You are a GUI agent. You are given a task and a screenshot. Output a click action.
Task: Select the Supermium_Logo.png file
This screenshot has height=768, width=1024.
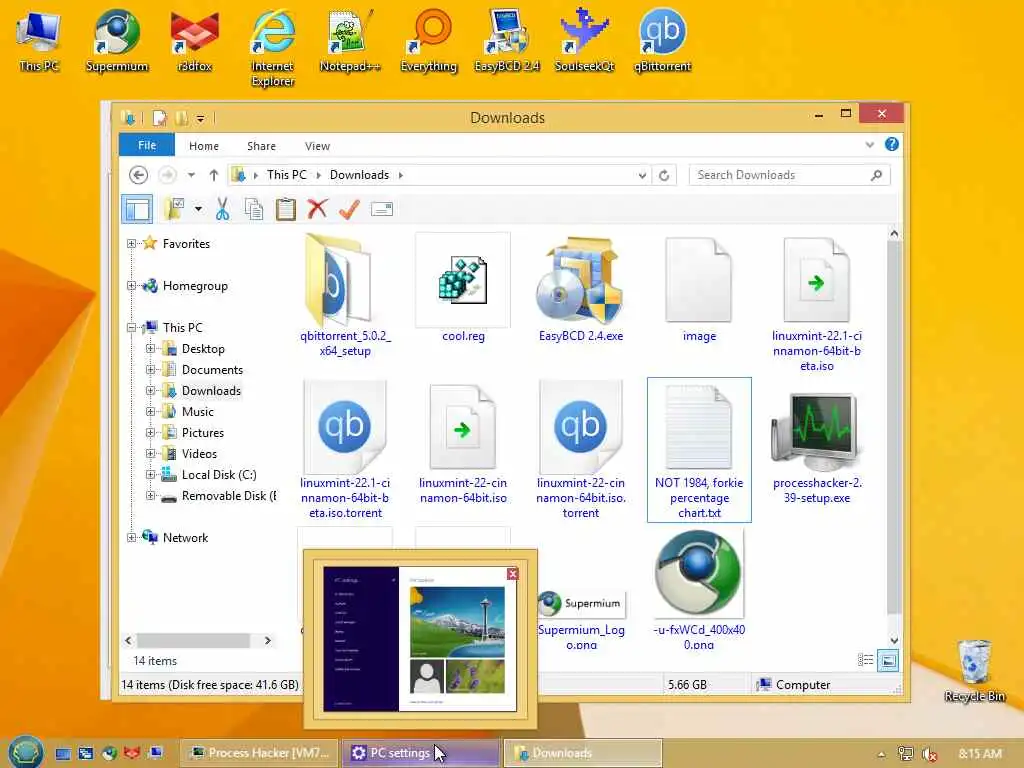pos(581,617)
